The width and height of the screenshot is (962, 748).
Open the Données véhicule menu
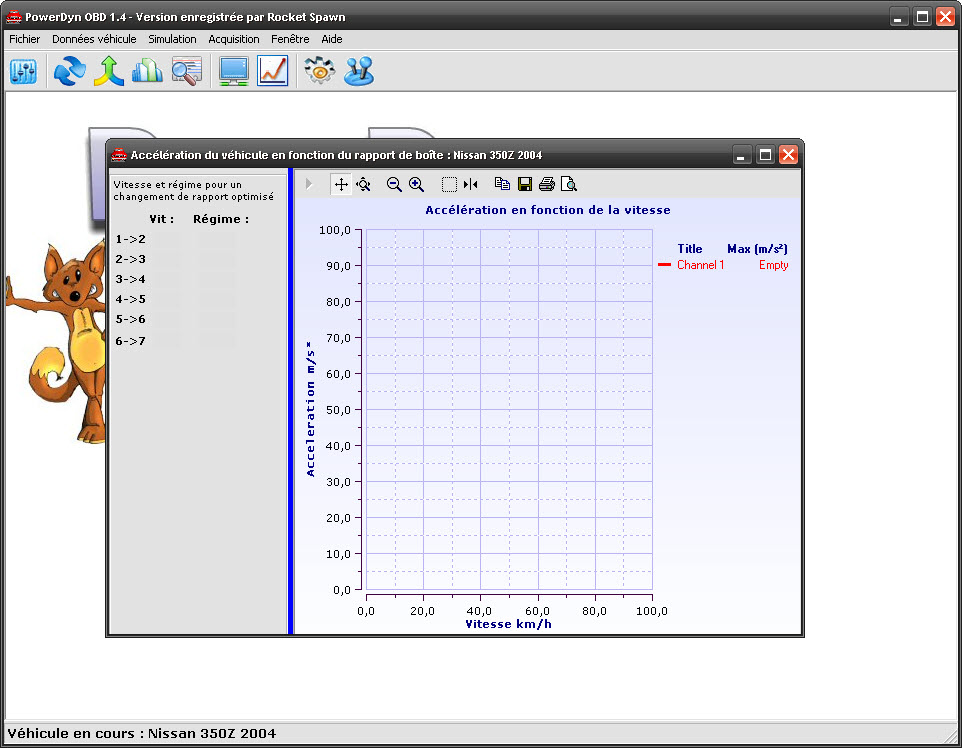pos(94,39)
